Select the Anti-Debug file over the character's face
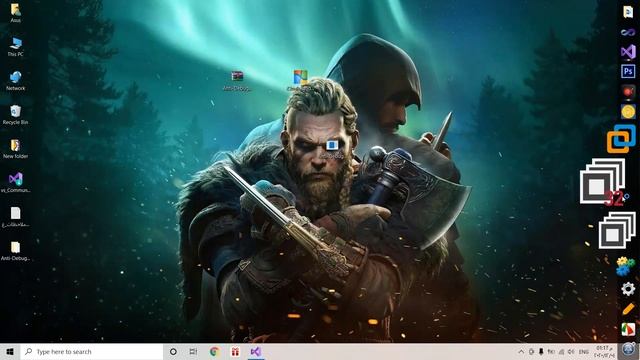This screenshot has height=360, width=640. pos(332,149)
